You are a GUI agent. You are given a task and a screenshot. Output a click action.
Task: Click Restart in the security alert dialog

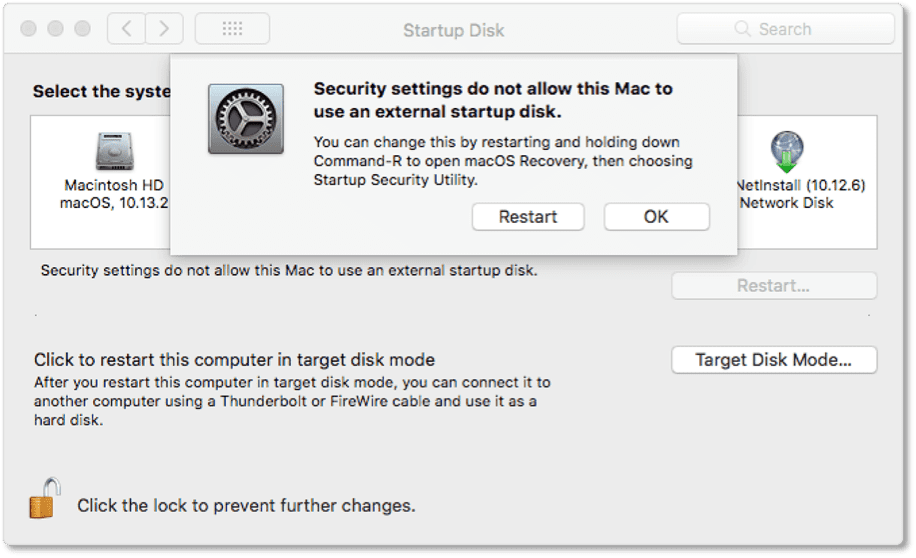coord(528,217)
